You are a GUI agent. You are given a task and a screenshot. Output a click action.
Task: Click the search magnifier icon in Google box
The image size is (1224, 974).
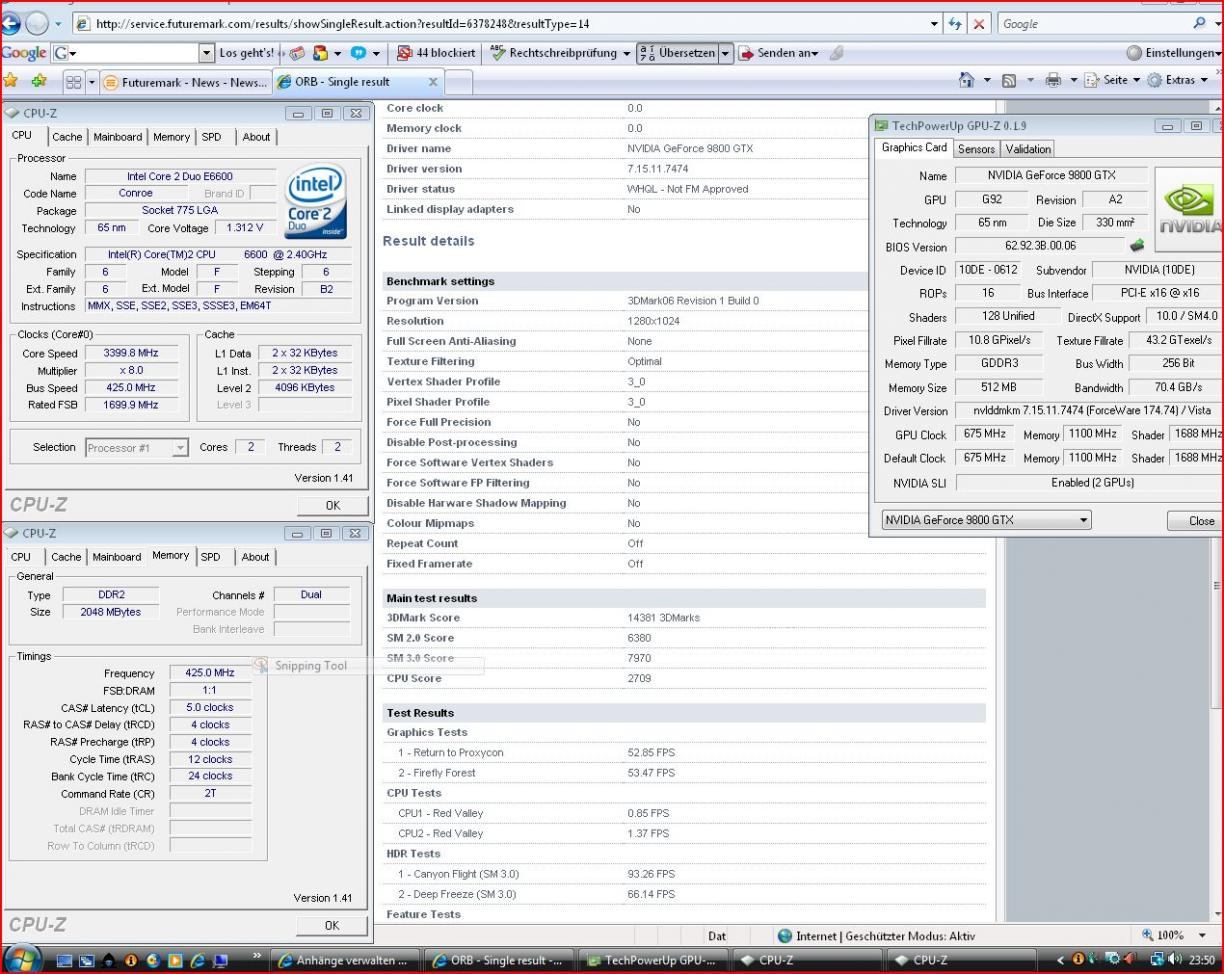click(1199, 23)
